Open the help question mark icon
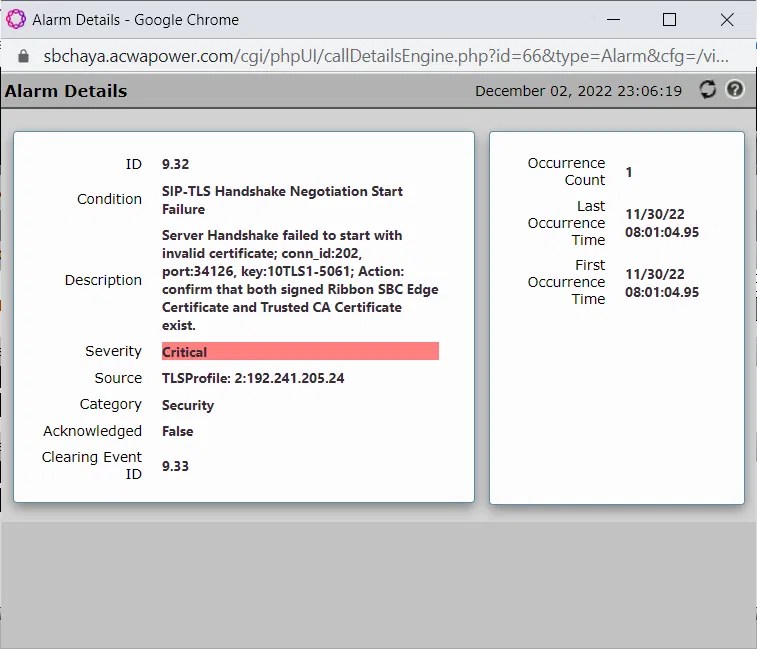Screen dimensions: 757x649 point(735,90)
